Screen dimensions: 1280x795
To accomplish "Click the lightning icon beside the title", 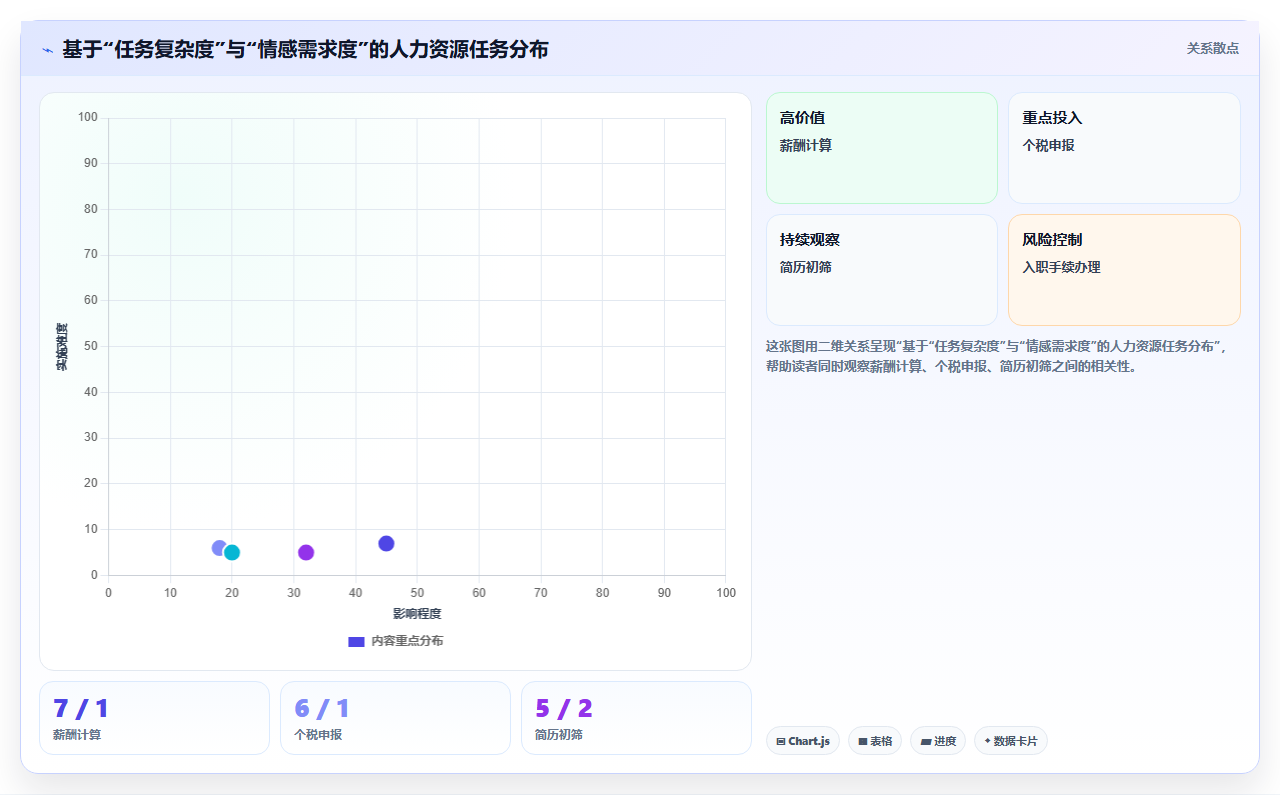I will click(x=47, y=50).
